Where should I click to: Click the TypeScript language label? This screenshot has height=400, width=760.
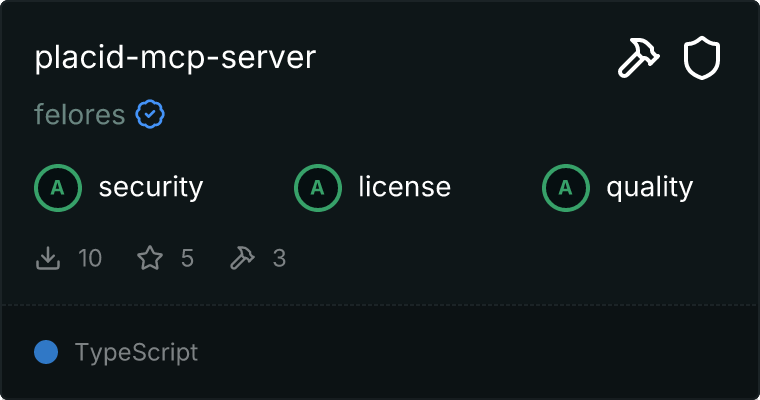(136, 353)
